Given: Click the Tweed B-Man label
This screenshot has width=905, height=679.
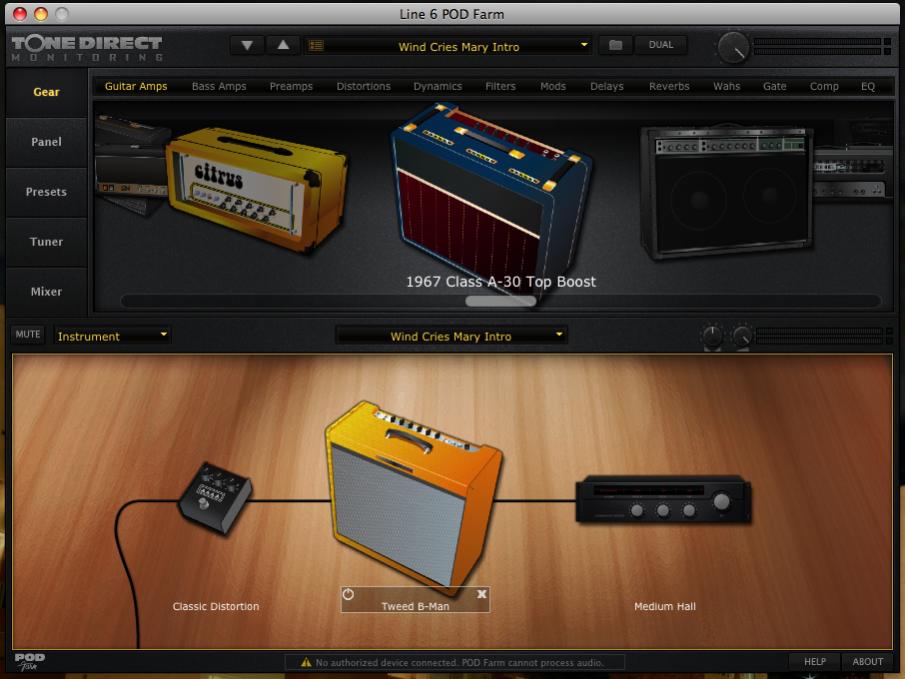Looking at the screenshot, I should pyautogui.click(x=415, y=606).
